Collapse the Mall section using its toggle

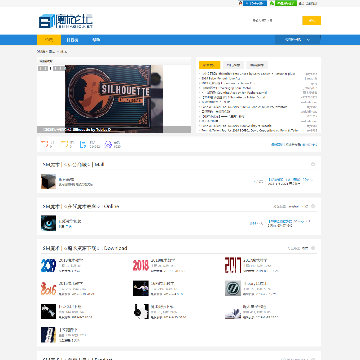313,164
